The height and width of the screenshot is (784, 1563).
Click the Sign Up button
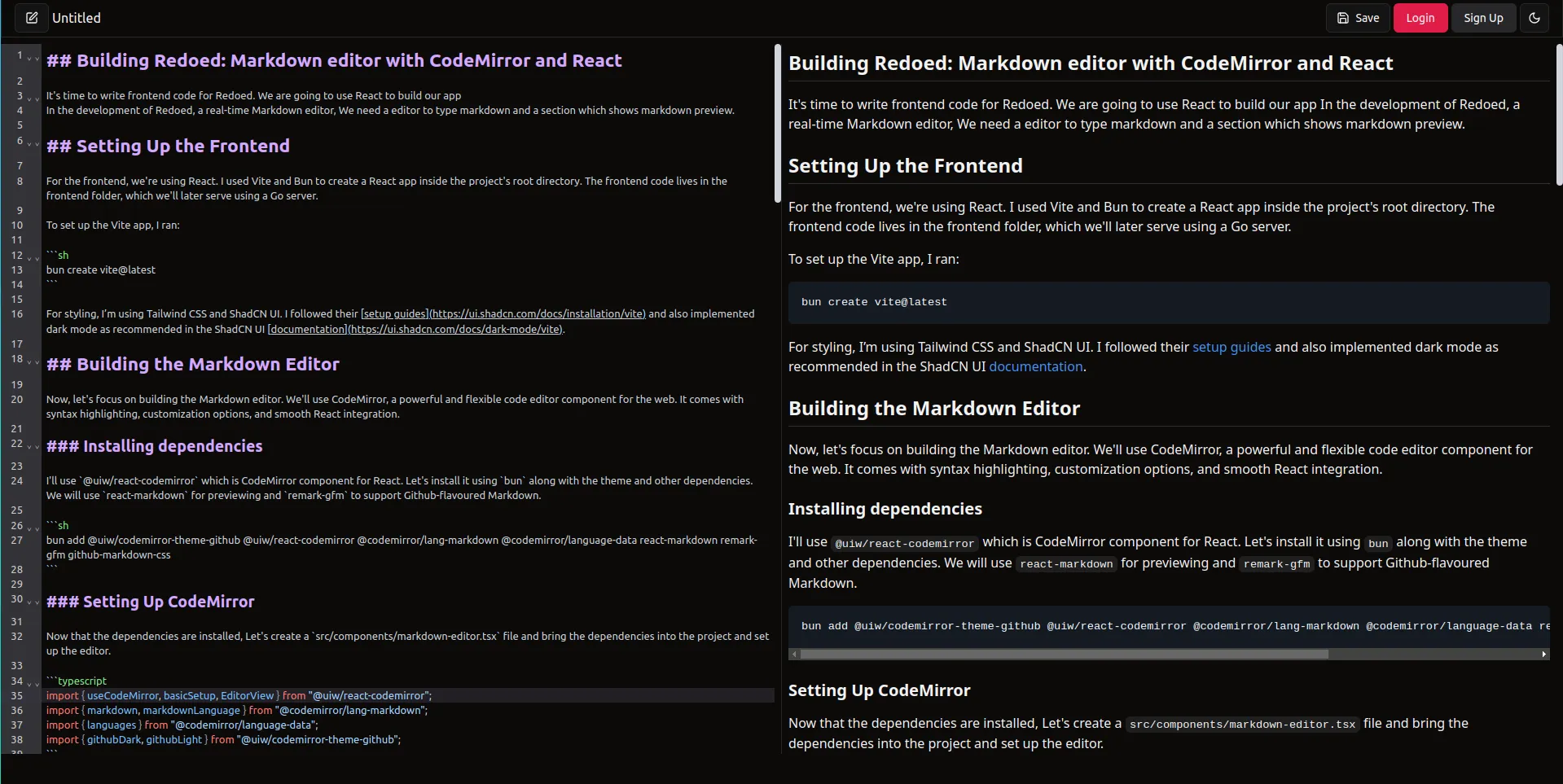pos(1482,18)
